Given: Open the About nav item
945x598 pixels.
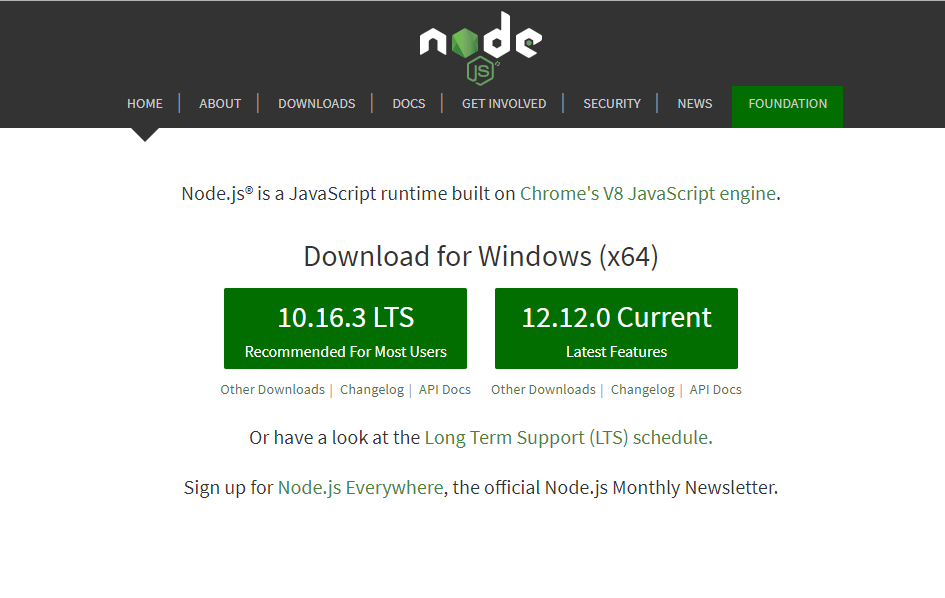Looking at the screenshot, I should 220,104.
